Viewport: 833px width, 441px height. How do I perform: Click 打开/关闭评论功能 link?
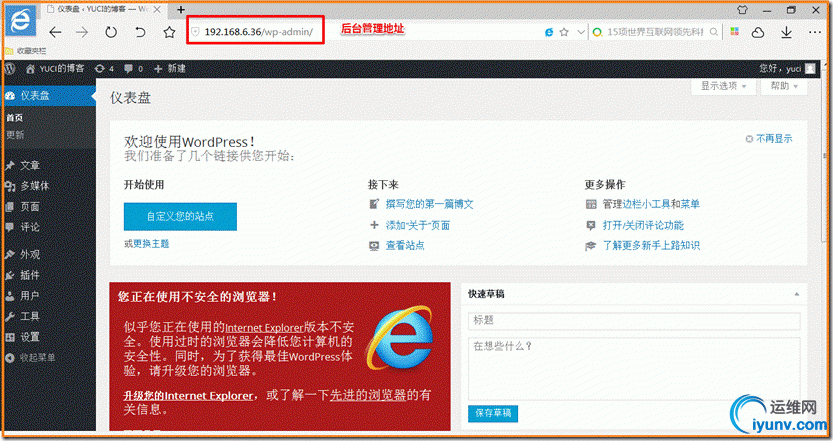(643, 225)
